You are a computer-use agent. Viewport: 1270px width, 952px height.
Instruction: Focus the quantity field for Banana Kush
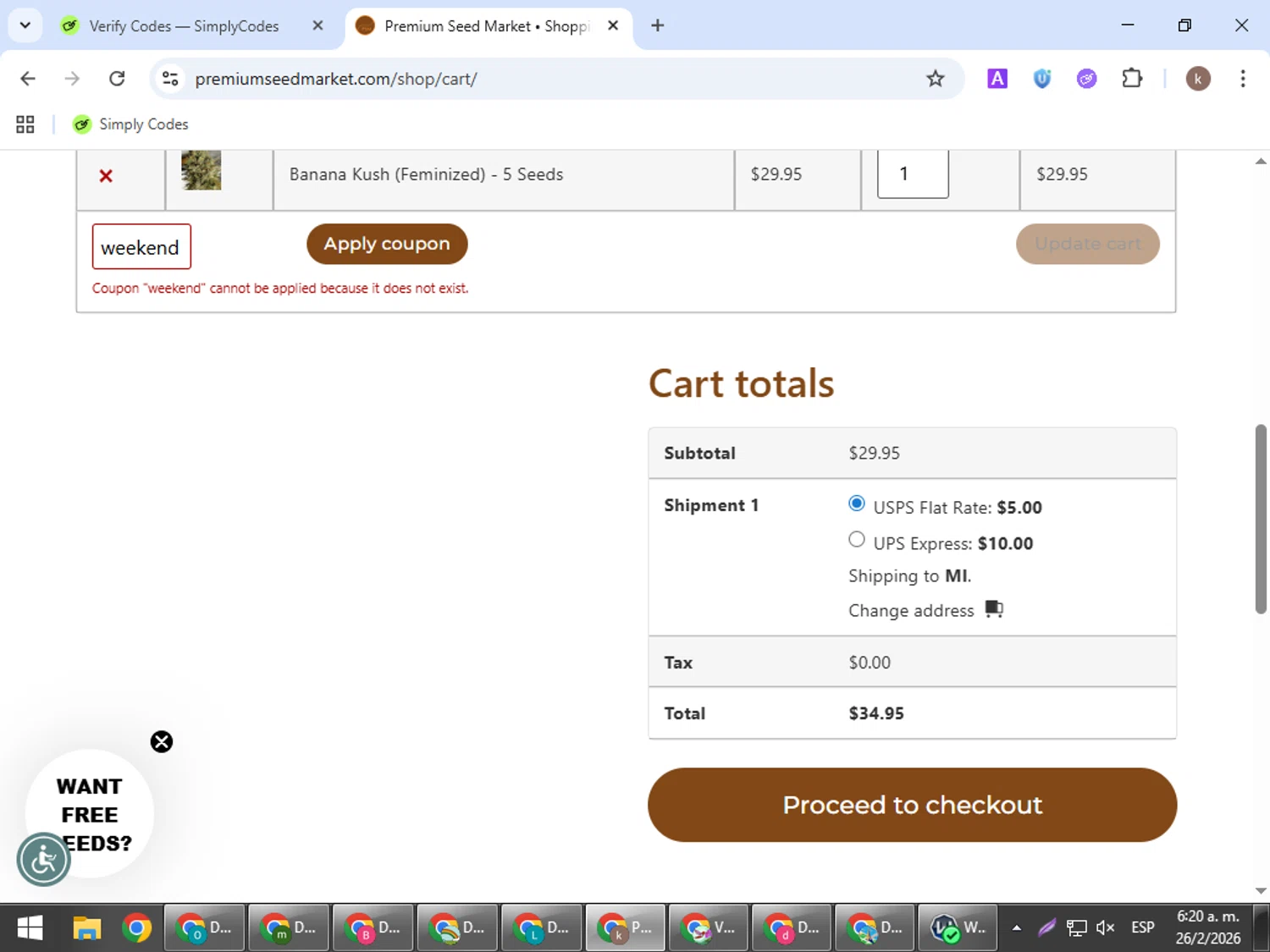[913, 173]
